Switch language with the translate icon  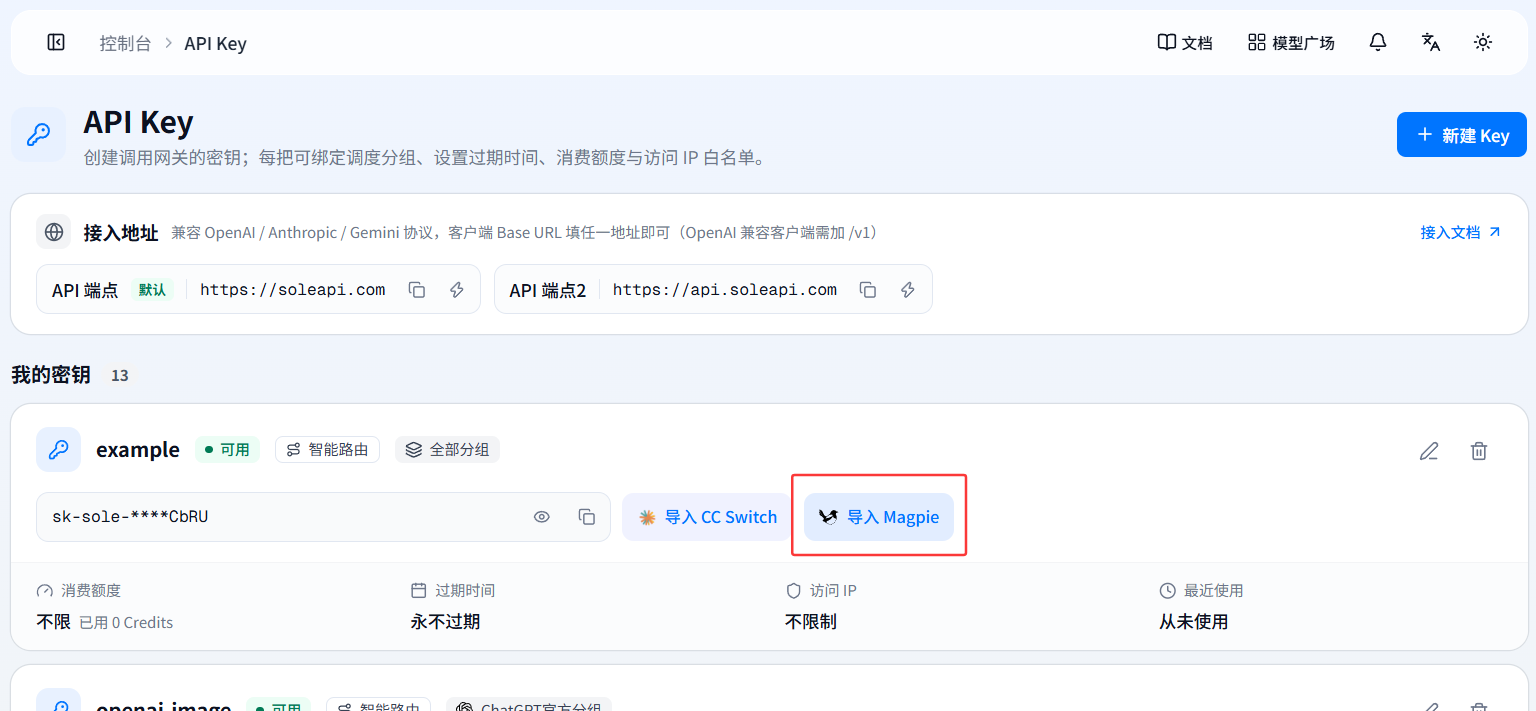coord(1431,42)
